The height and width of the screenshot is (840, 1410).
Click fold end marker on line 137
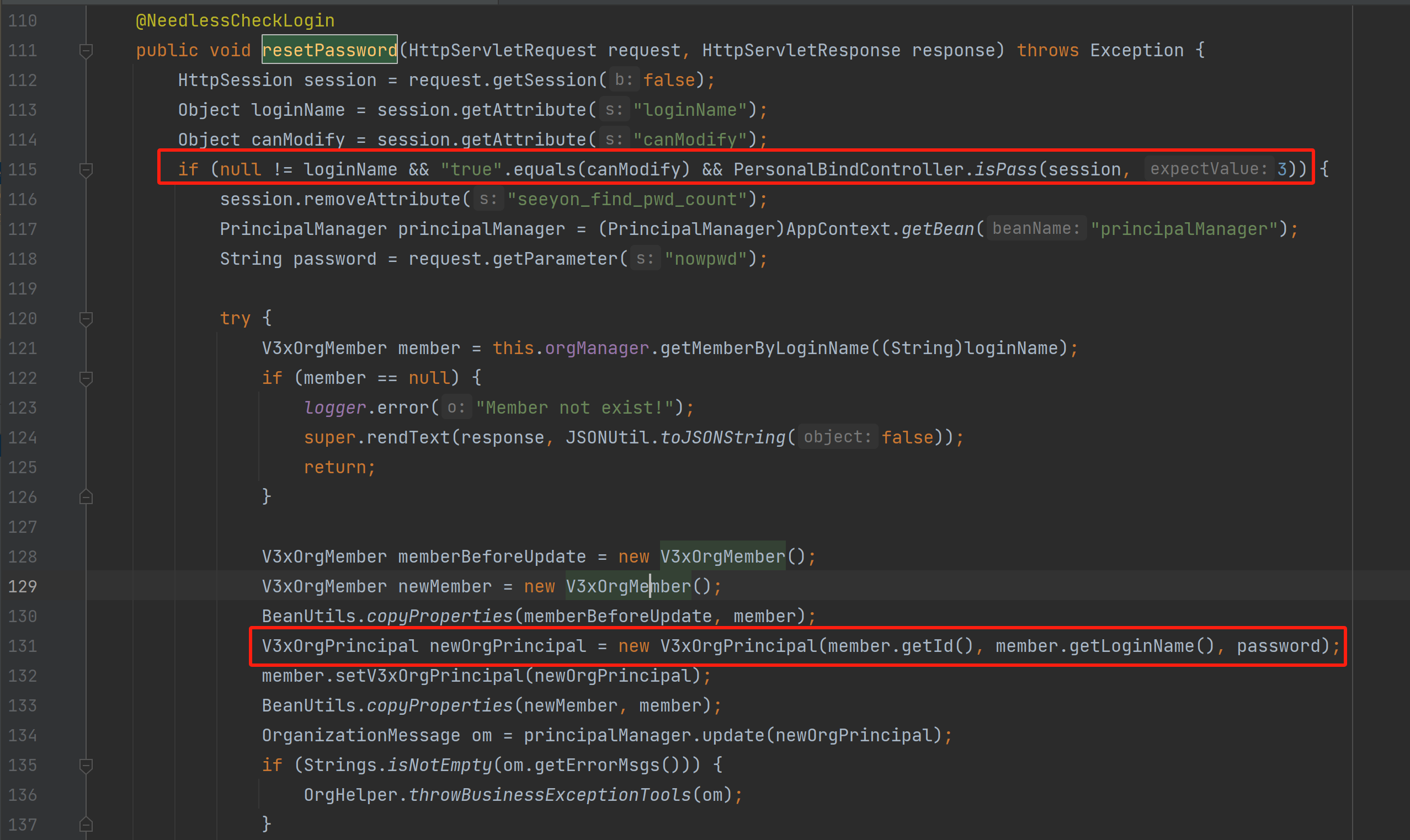coord(86,824)
